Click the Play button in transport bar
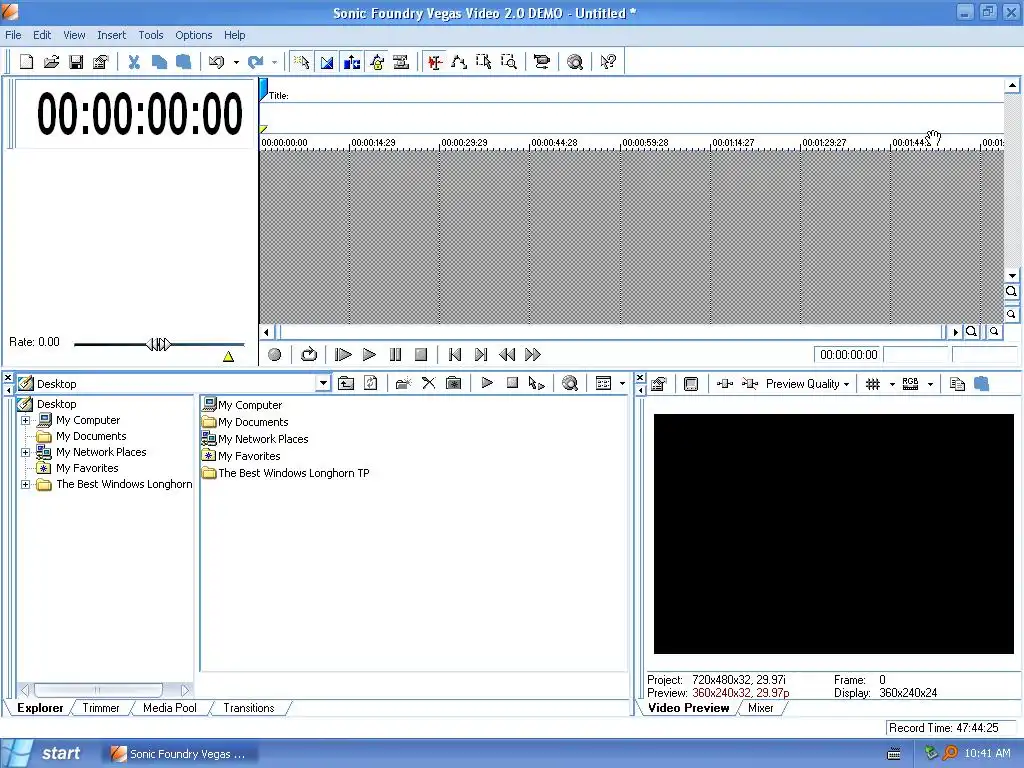 pos(369,355)
